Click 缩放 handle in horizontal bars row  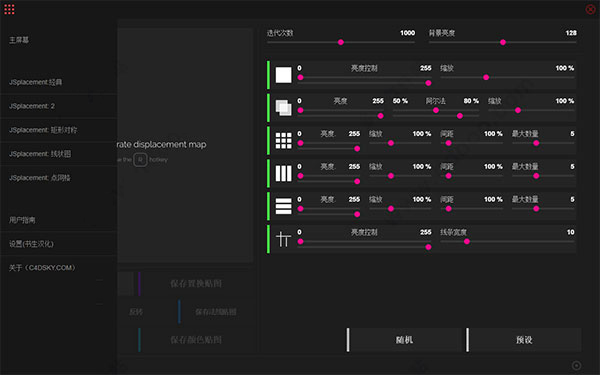tap(391, 209)
